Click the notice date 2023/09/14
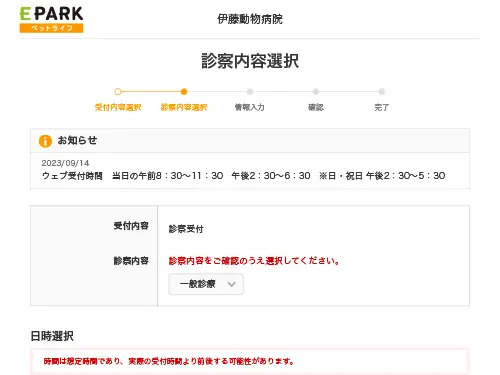The image size is (500, 375). pyautogui.click(x=65, y=163)
